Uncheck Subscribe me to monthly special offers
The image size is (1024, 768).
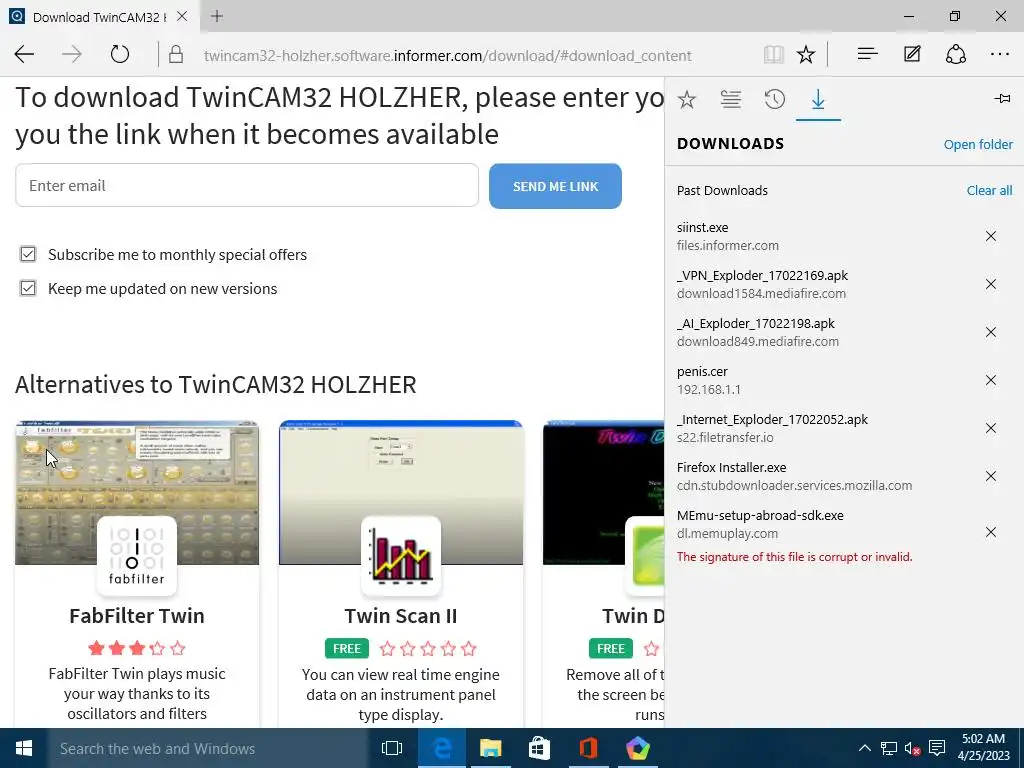point(27,254)
